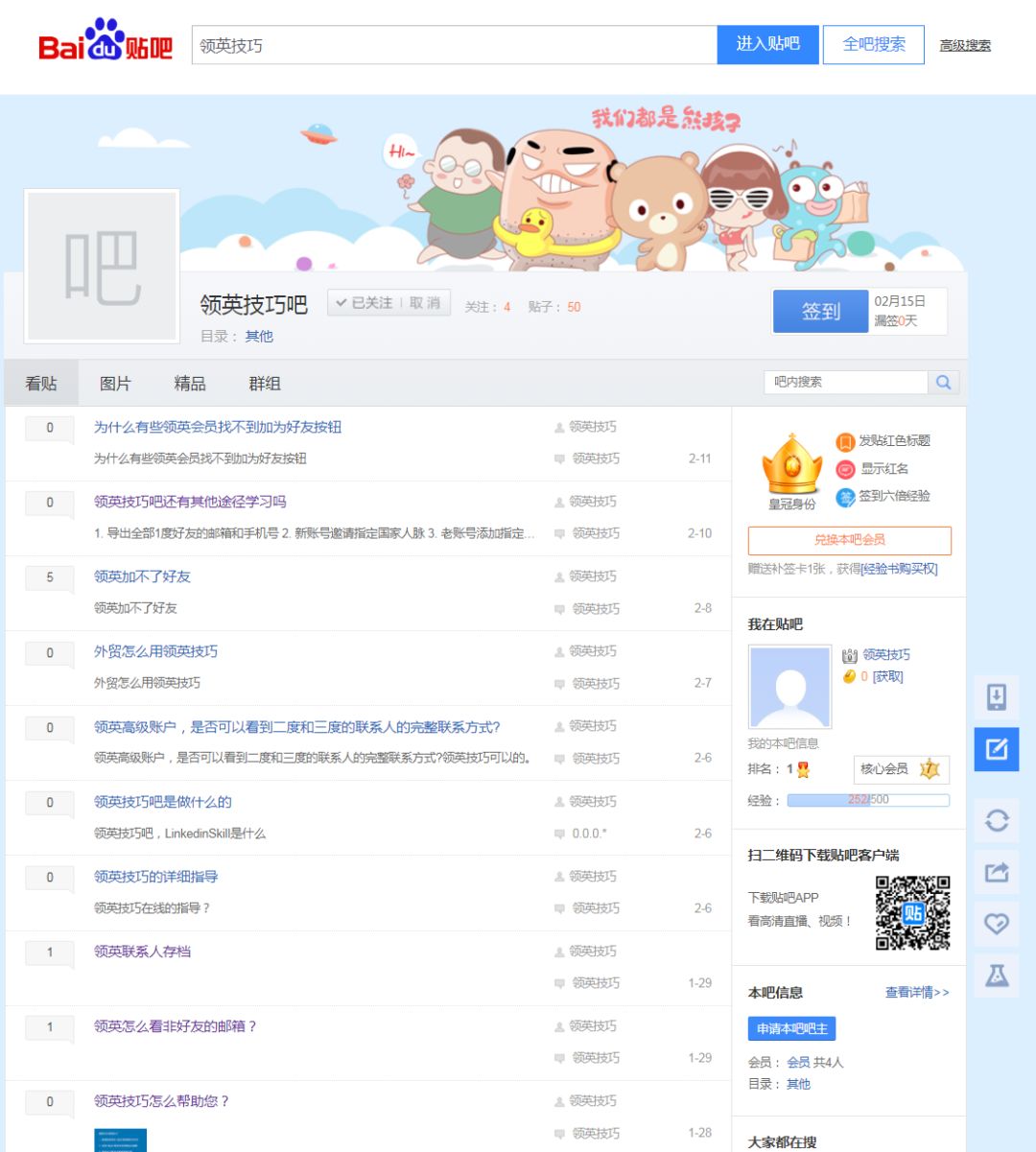Viewport: 1036px width, 1152px height.
Task: Click the download app icon in right sidebar
Action: [997, 697]
